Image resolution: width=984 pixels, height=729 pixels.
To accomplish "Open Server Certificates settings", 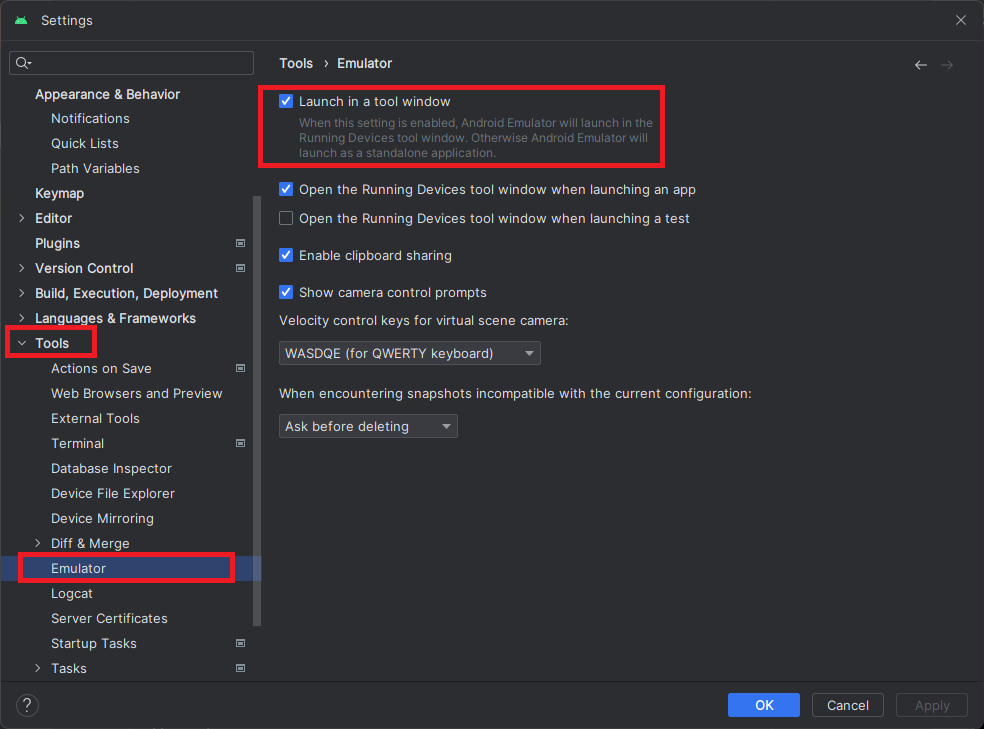I will click(109, 619).
